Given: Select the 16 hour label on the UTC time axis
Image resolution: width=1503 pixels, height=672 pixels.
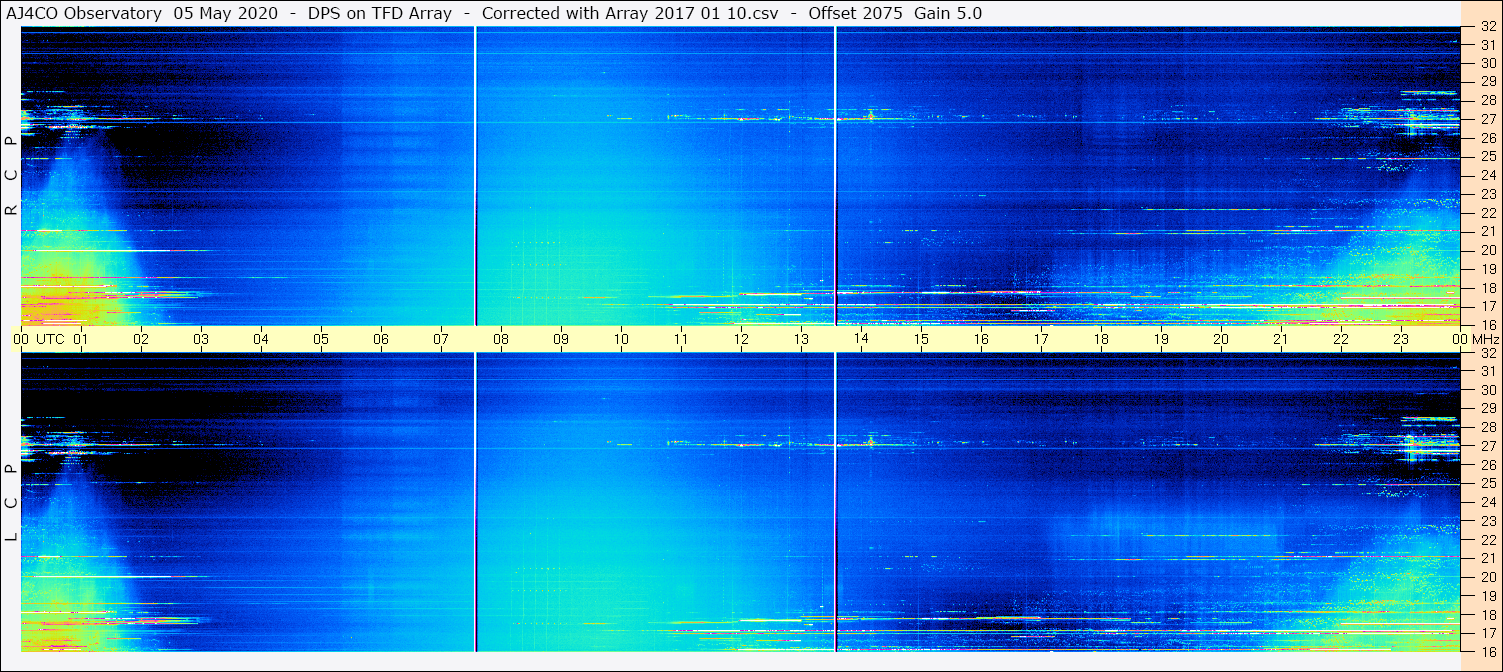Looking at the screenshot, I should pyautogui.click(x=981, y=339).
